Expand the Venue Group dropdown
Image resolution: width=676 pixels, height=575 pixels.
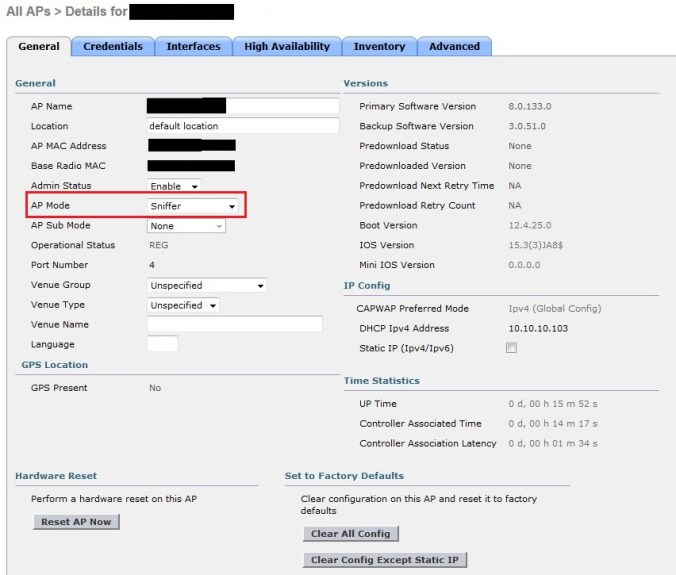tap(206, 285)
